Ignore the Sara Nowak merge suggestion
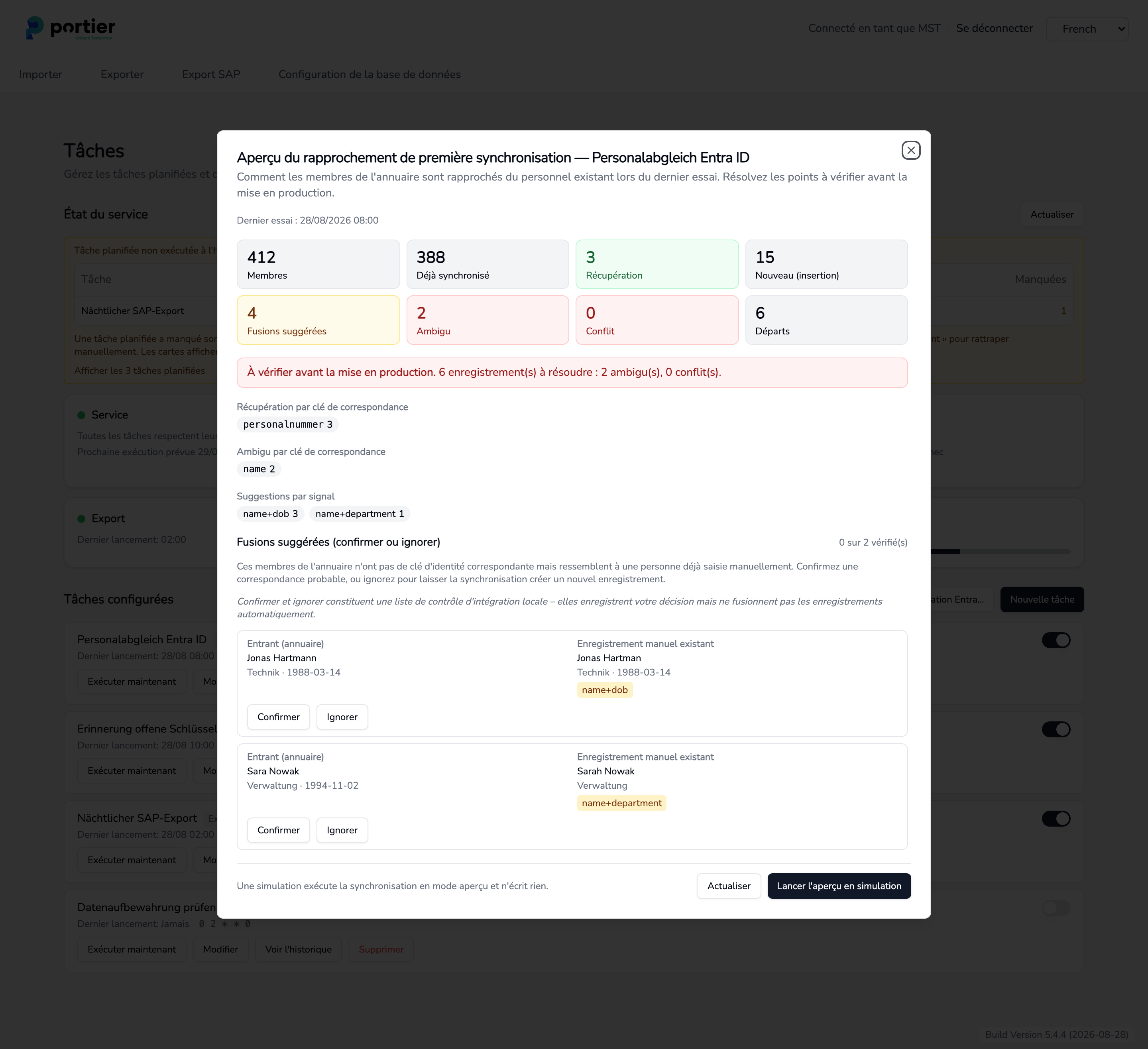Image resolution: width=1148 pixels, height=1049 pixels. click(x=342, y=830)
